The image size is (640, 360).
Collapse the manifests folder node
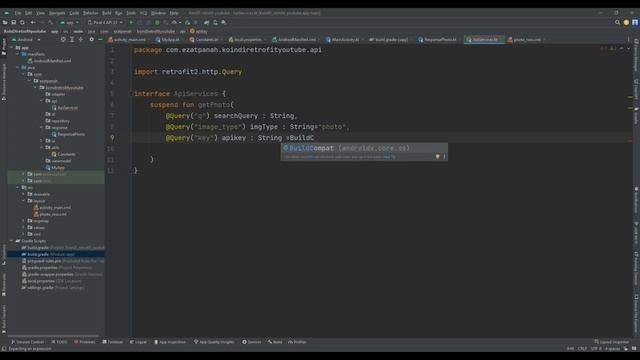tap(18, 54)
